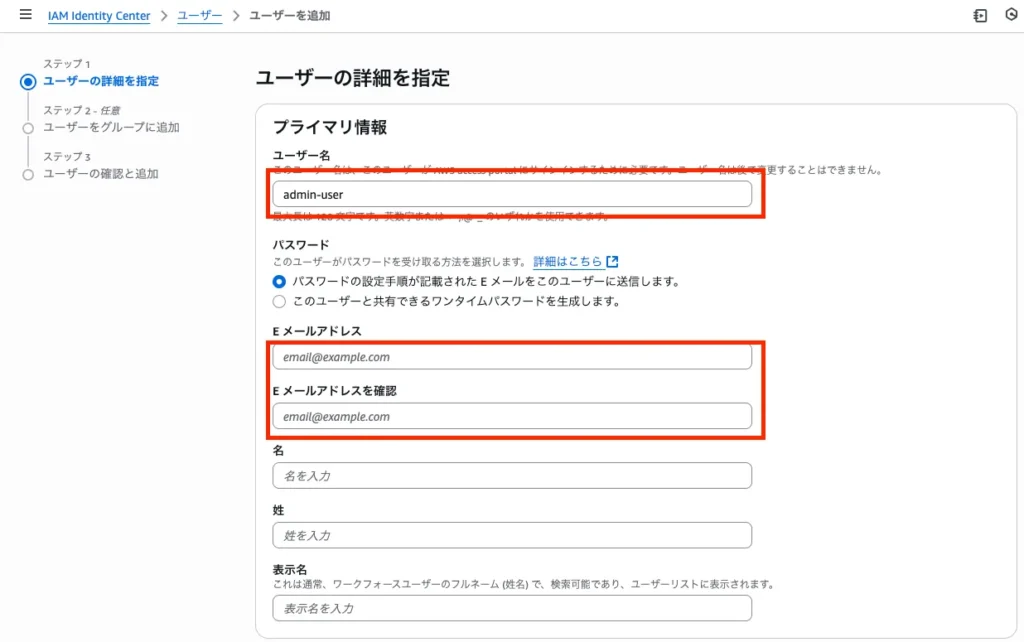Click the hexagon clock icon top right

1011,16
